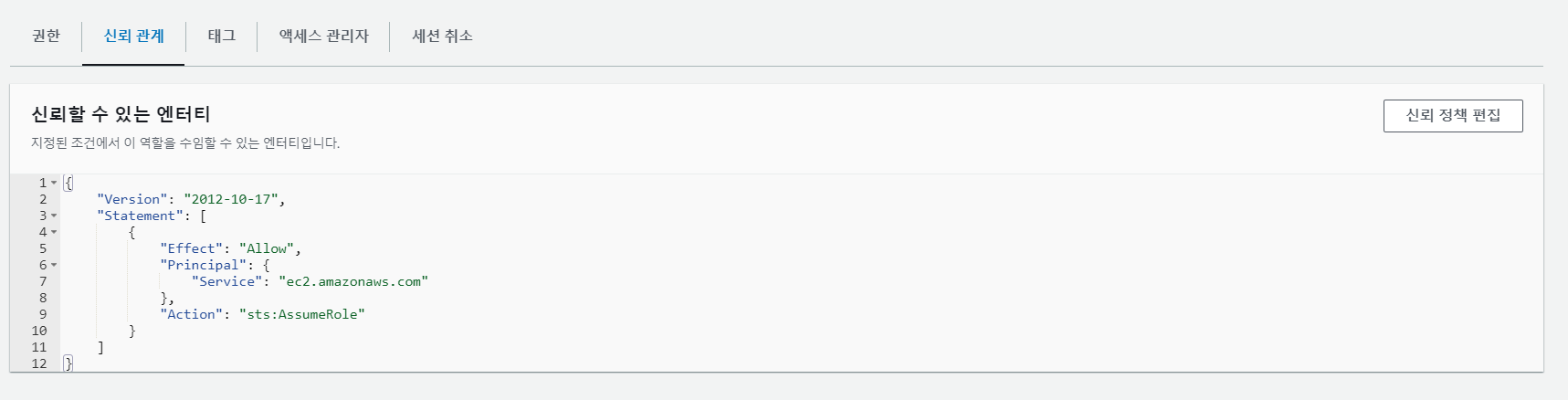Collapse the Statement array fold on line 3
The width and height of the screenshot is (1568, 400).
click(x=54, y=216)
